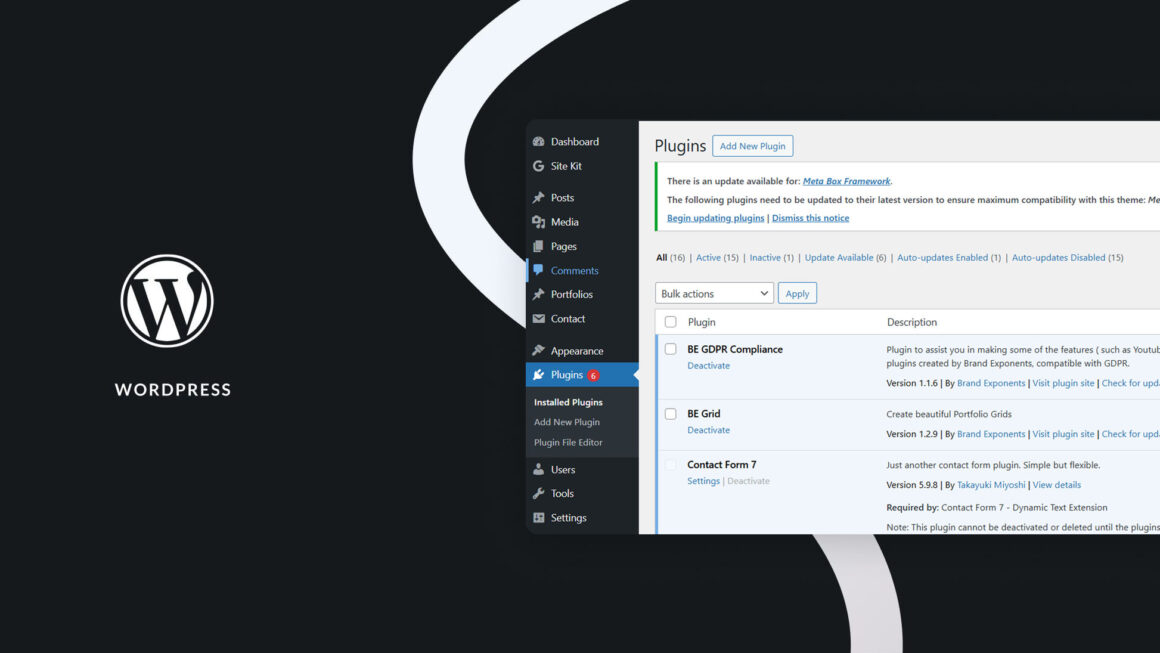Open Plugin File Editor submenu item

568,442
